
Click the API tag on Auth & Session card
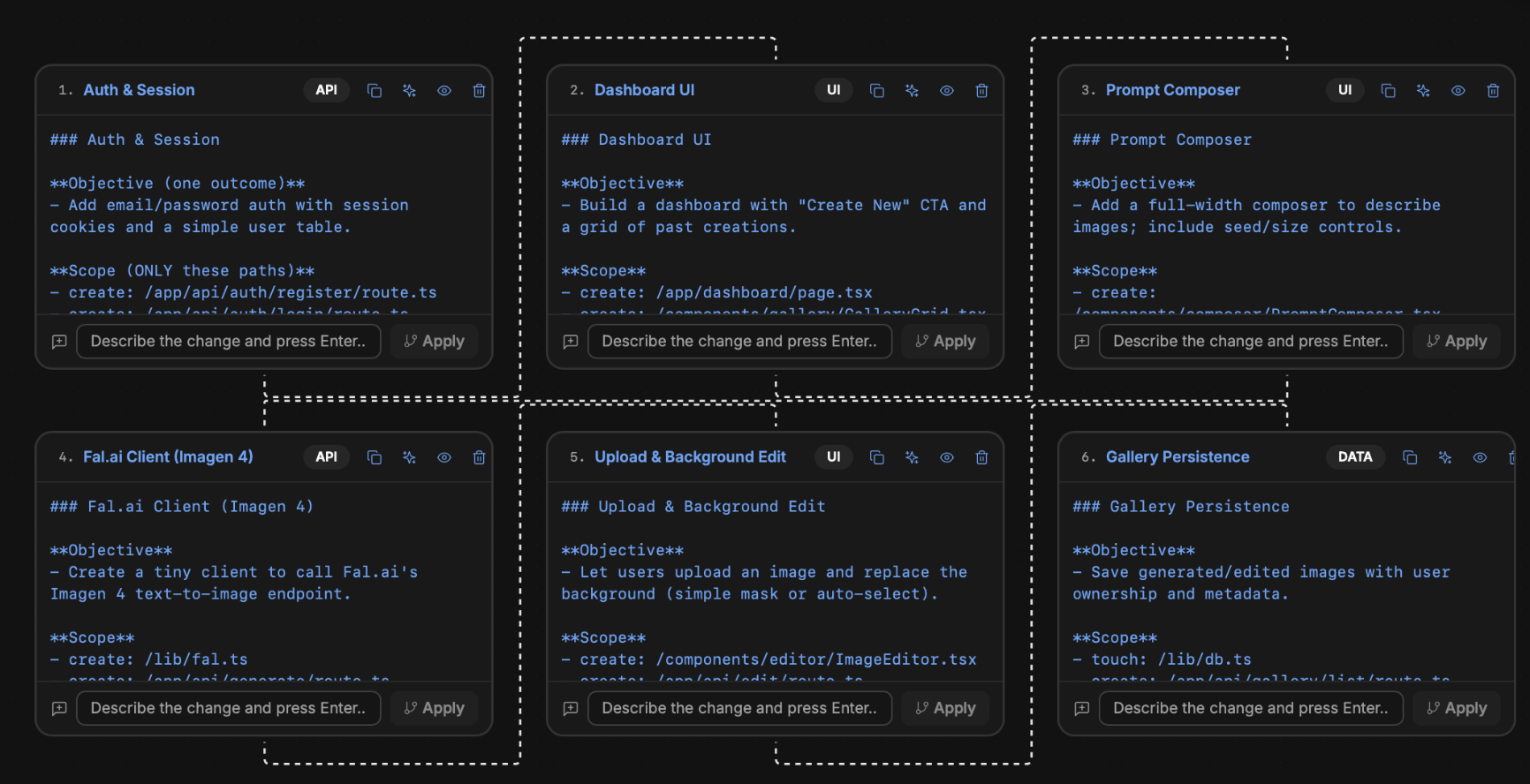tap(327, 90)
